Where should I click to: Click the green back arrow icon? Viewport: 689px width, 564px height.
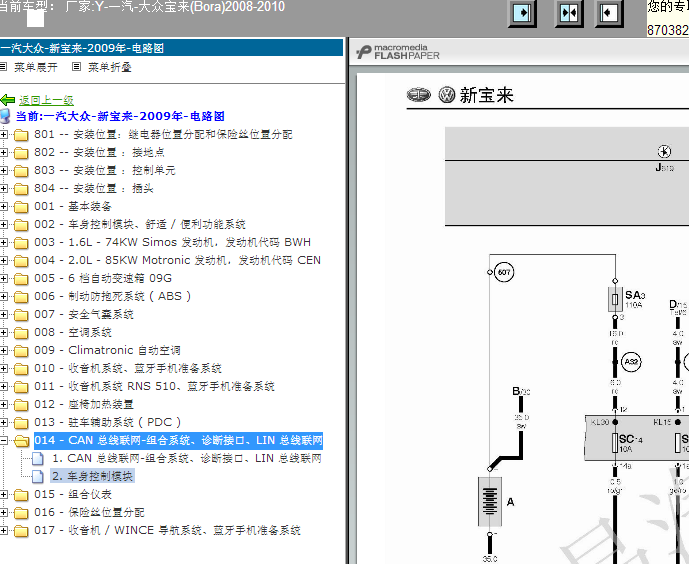click(x=7, y=100)
